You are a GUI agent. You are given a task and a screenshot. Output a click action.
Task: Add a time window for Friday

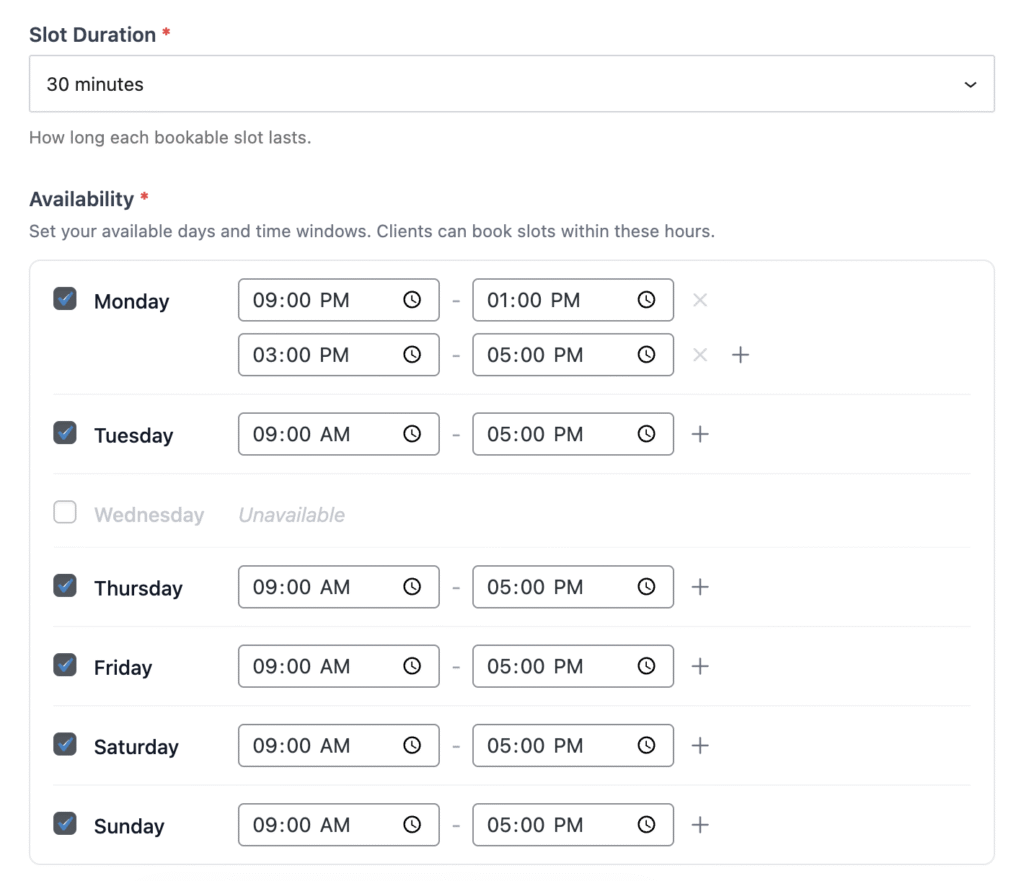700,666
